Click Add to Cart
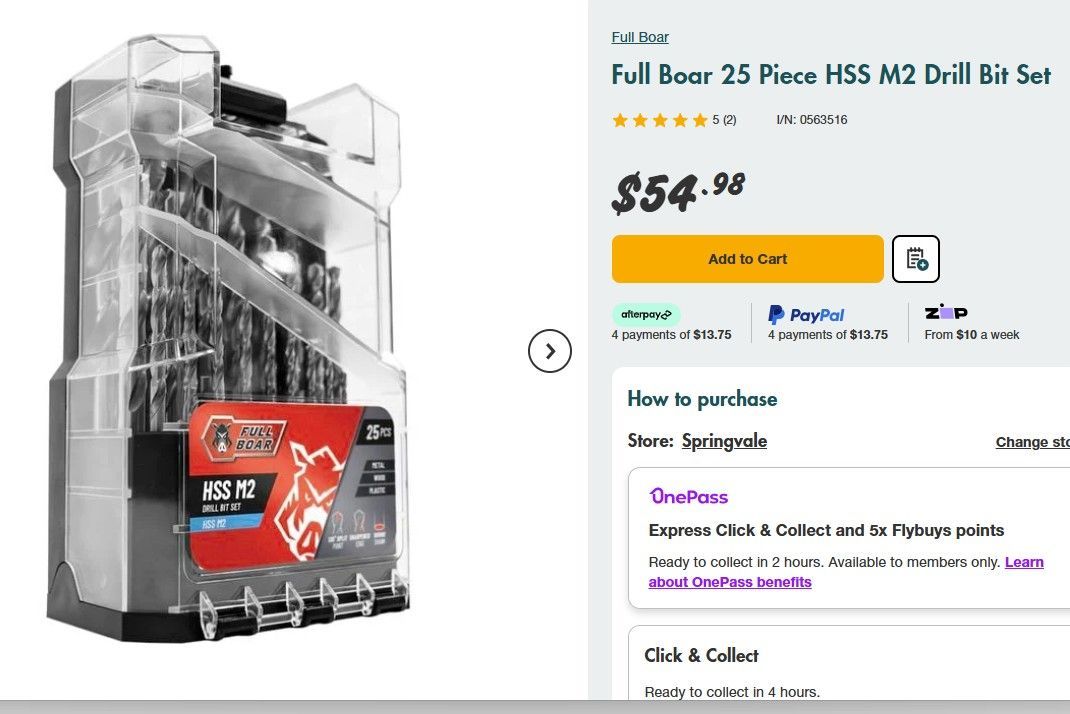 point(747,258)
